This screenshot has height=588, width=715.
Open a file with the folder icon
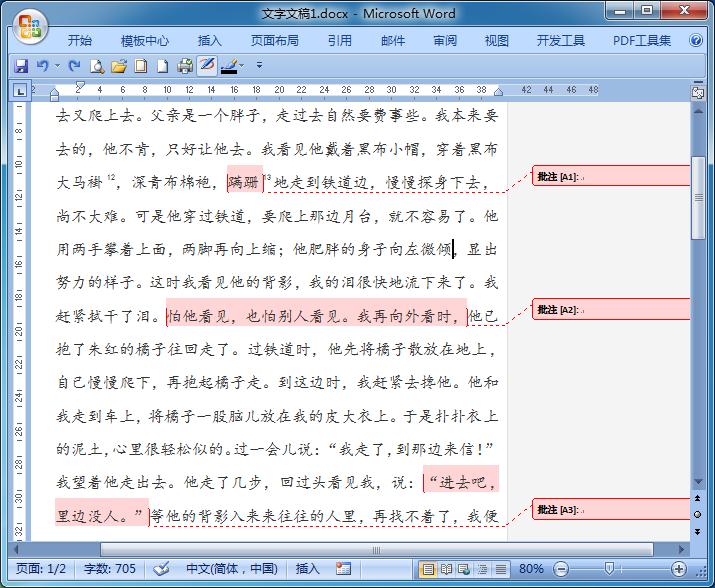click(x=119, y=66)
